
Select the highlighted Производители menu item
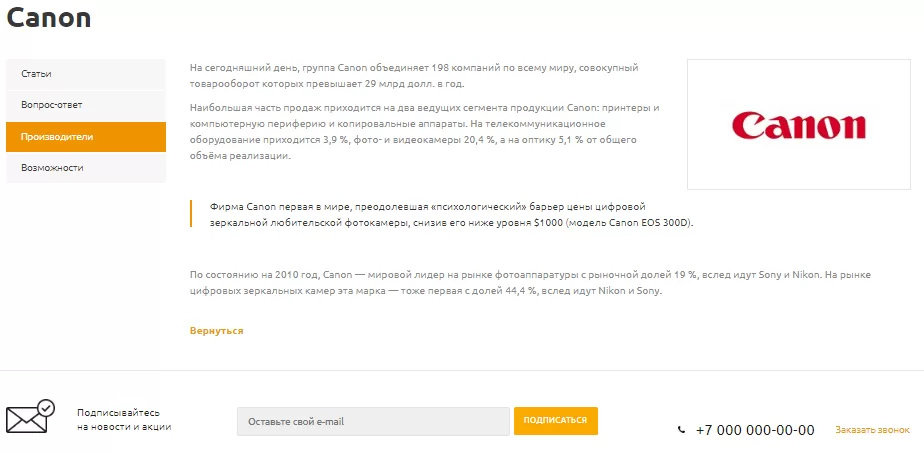tap(86, 137)
